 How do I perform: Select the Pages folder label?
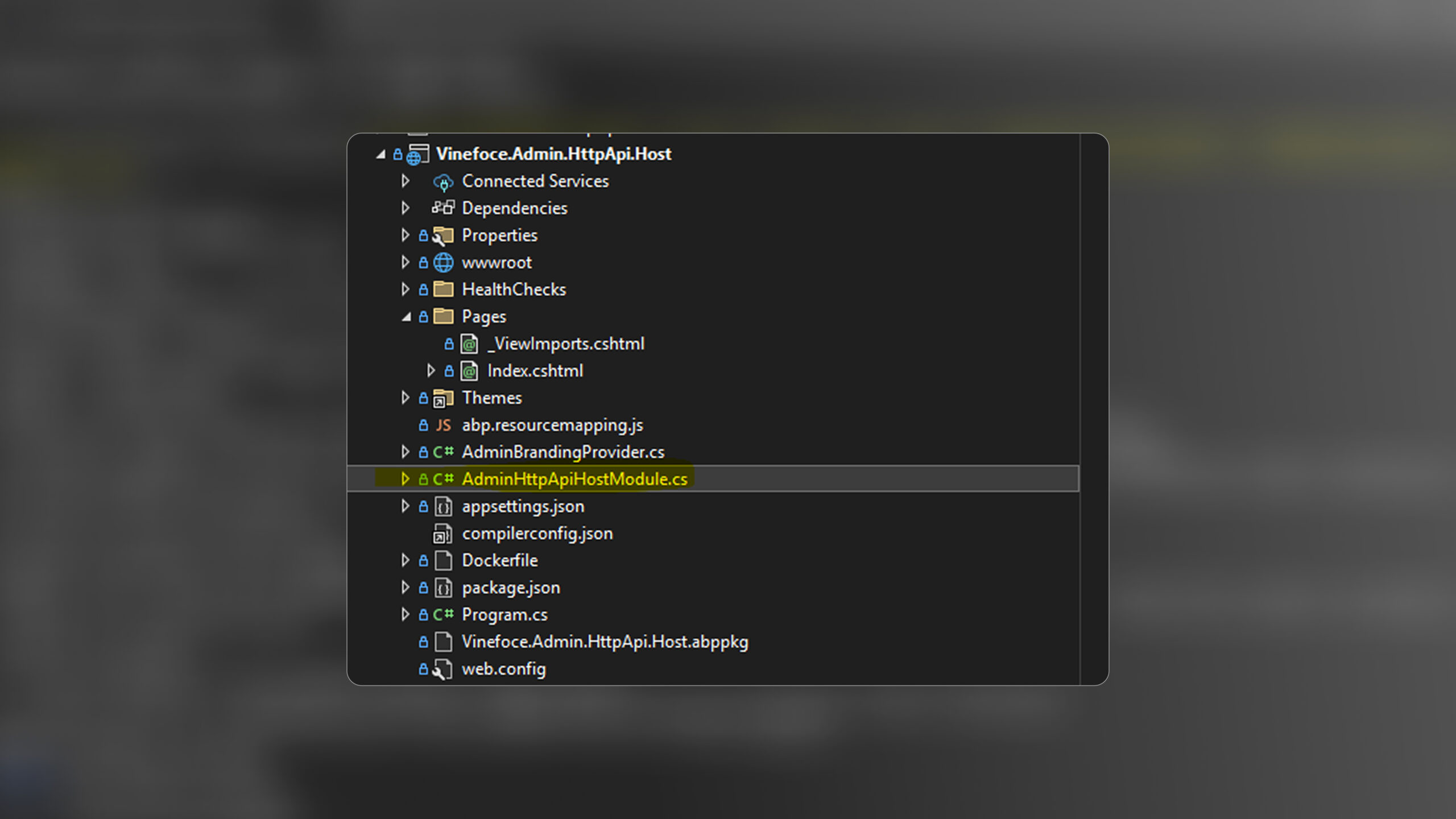tap(483, 317)
